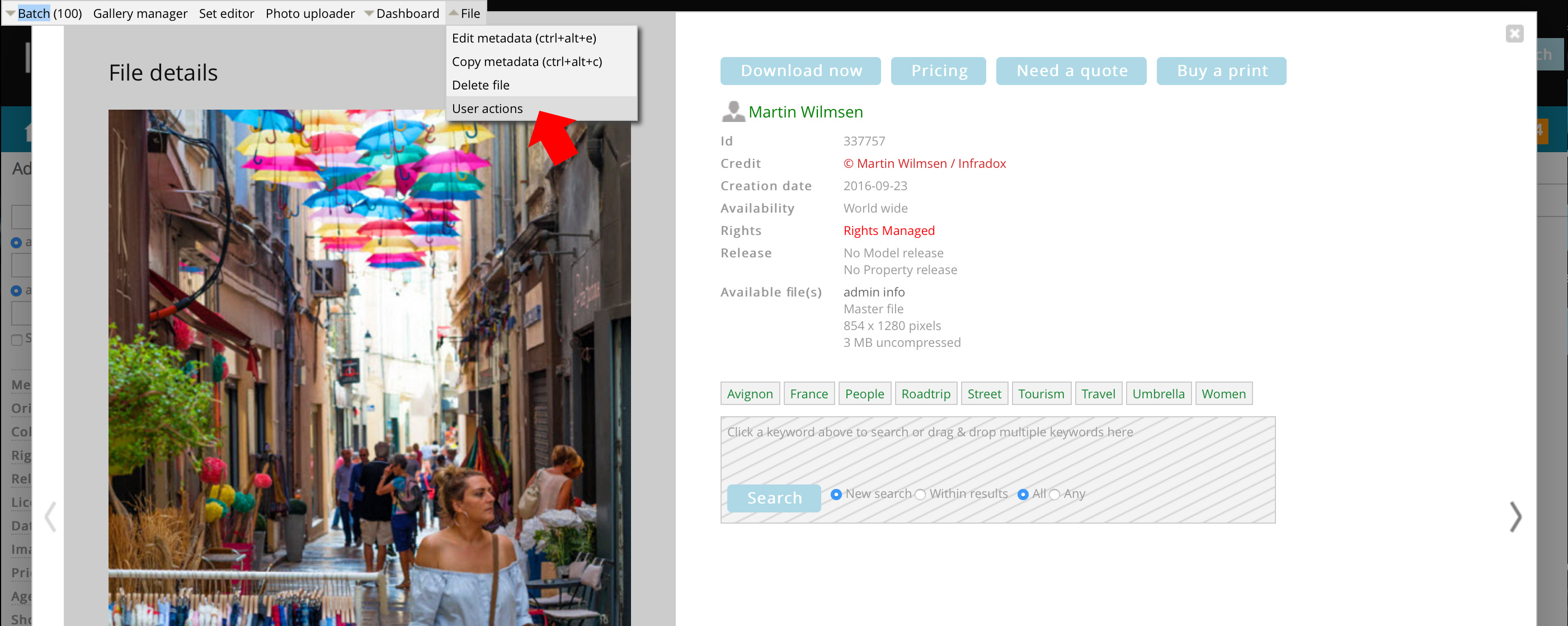Click 3 MB uncompressed text
The width and height of the screenshot is (1568, 626).
tap(902, 342)
